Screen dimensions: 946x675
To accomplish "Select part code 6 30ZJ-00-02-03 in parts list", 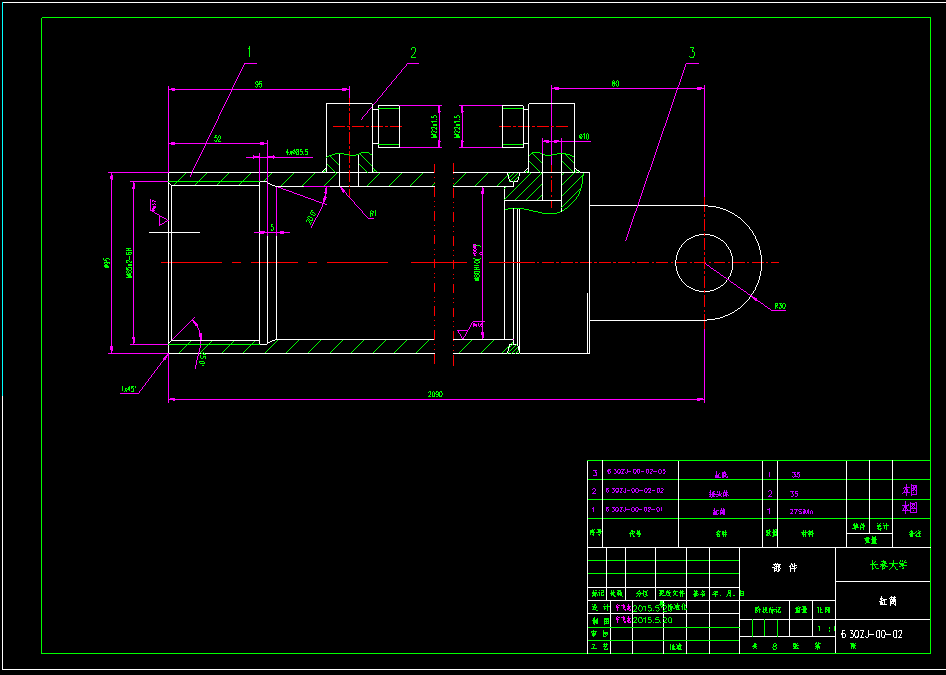I will (636, 472).
